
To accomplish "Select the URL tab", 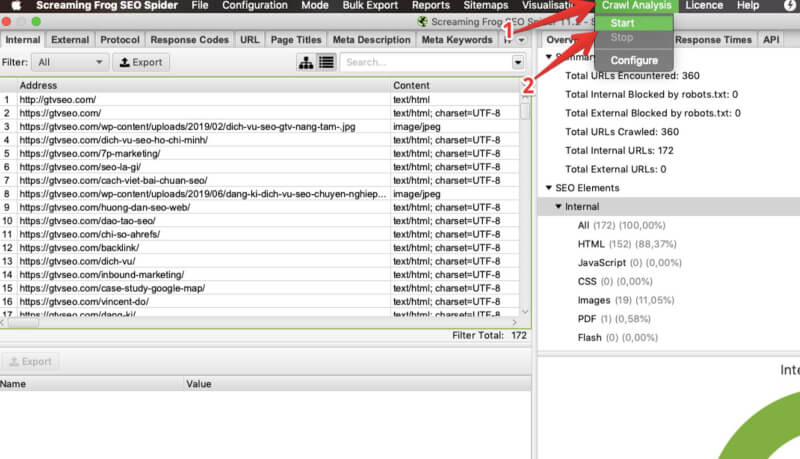I will 249,40.
